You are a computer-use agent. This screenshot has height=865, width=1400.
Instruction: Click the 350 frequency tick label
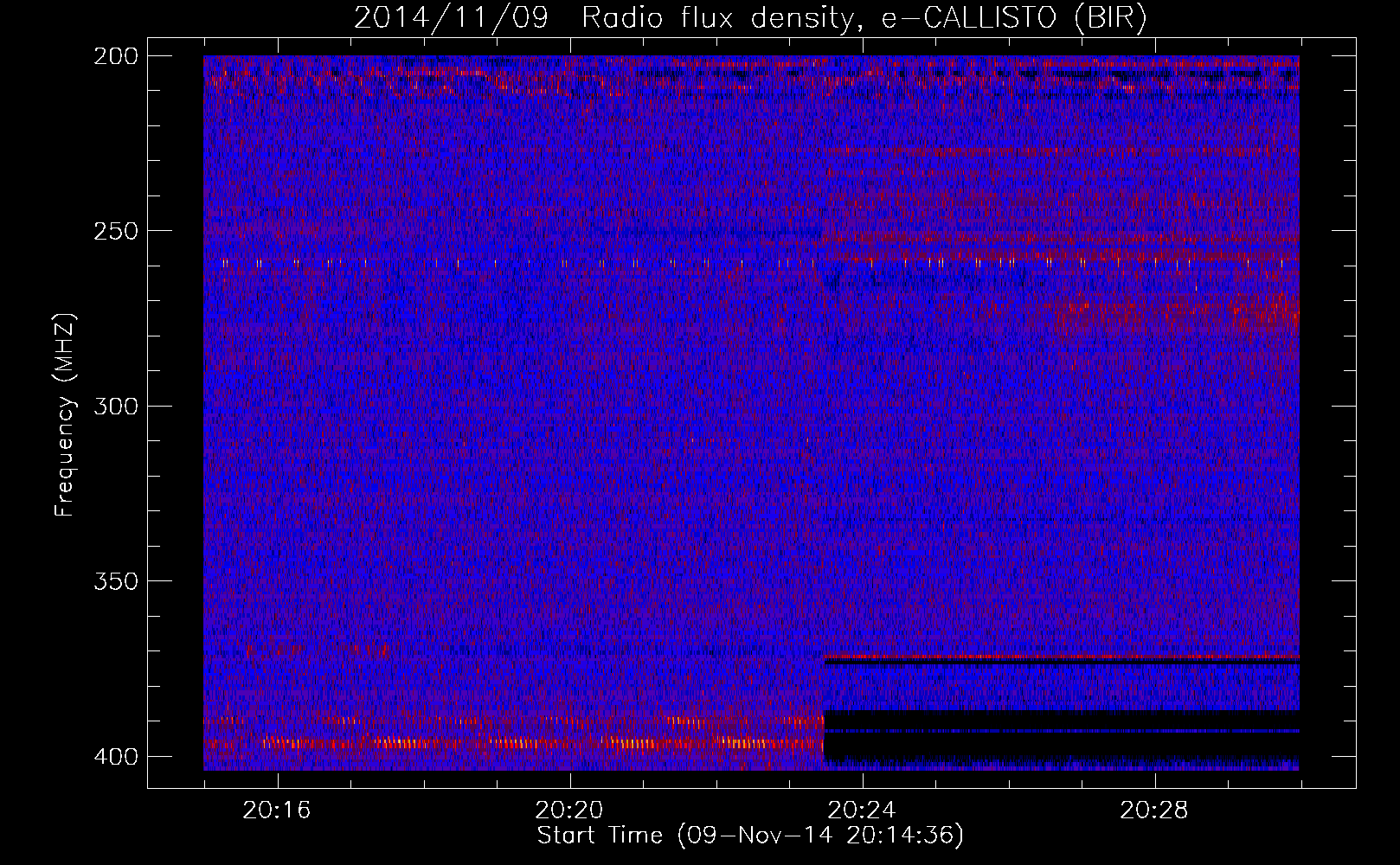115,580
